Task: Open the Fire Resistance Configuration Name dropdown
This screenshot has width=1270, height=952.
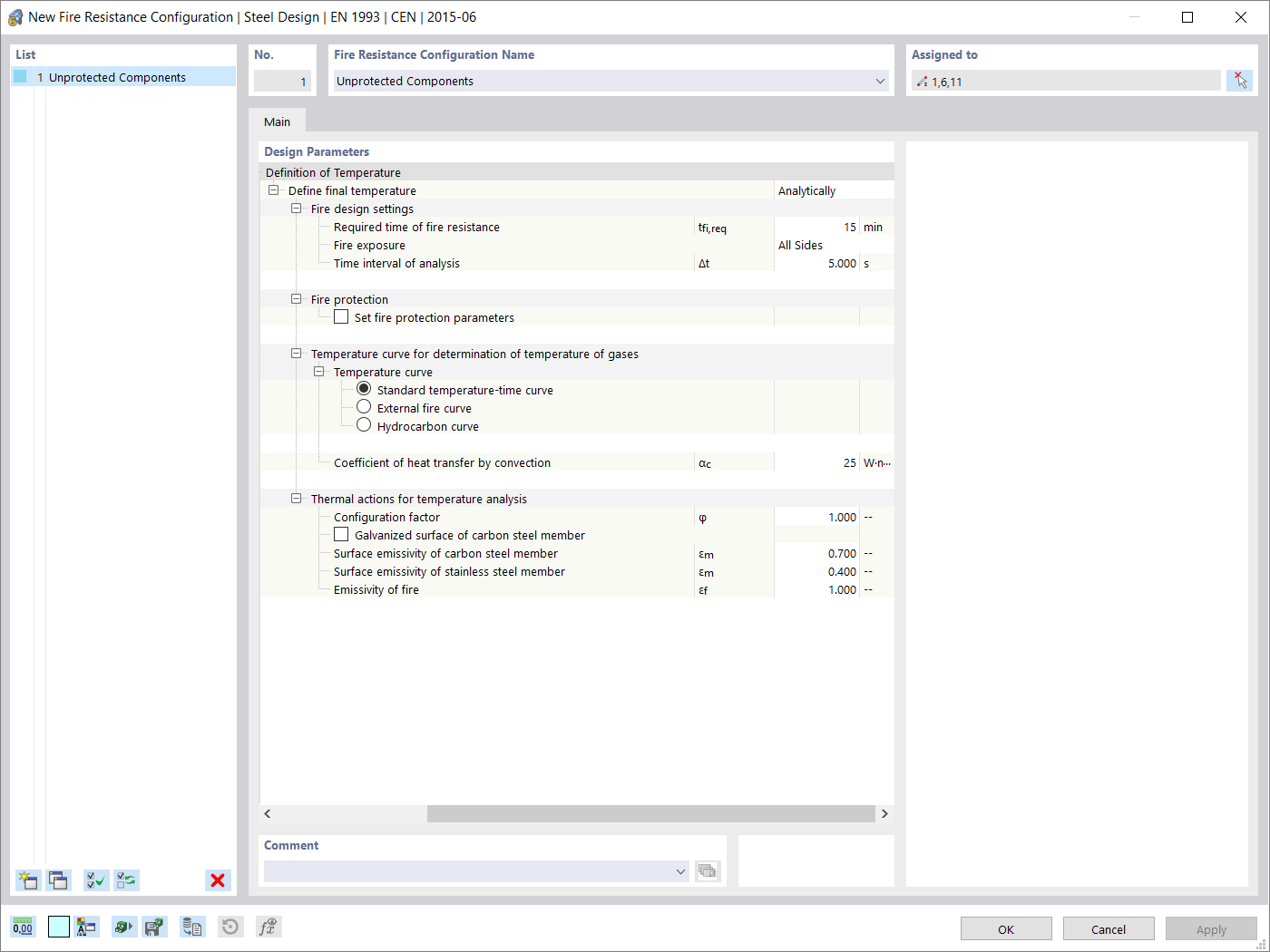Action: pos(879,81)
